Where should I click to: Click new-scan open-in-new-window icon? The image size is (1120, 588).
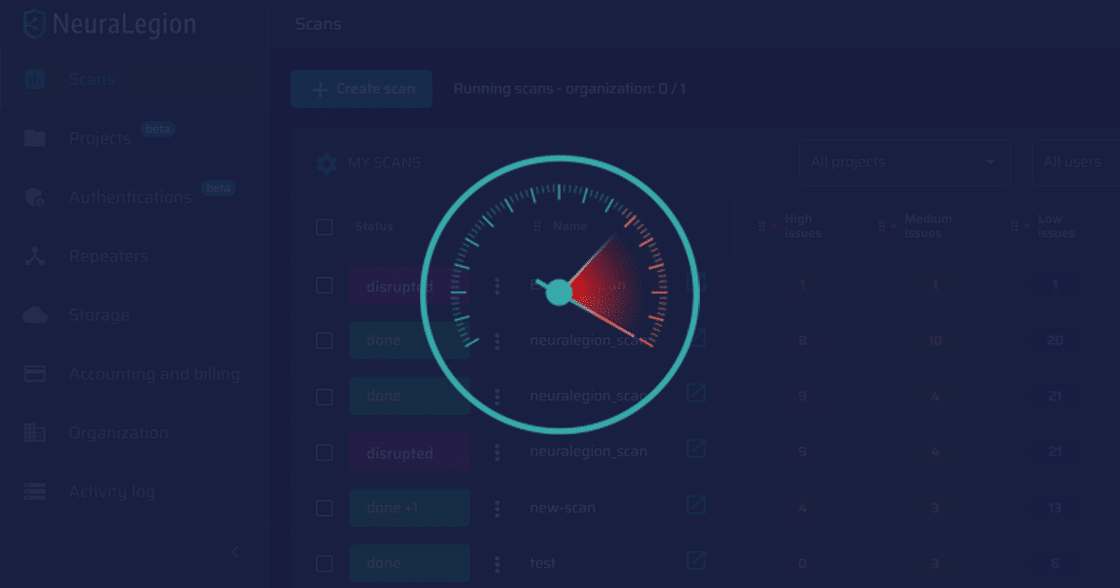pyautogui.click(x=696, y=504)
